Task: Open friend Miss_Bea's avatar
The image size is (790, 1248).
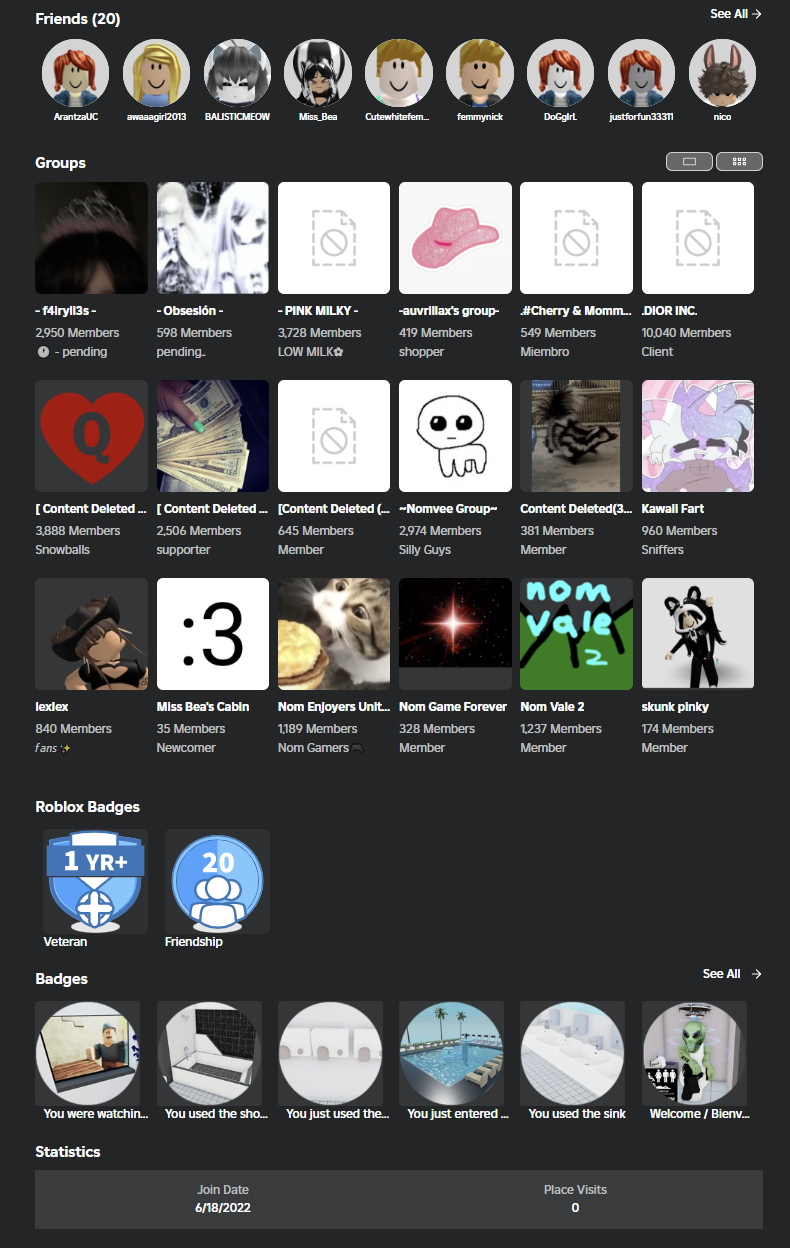Action: [x=318, y=73]
